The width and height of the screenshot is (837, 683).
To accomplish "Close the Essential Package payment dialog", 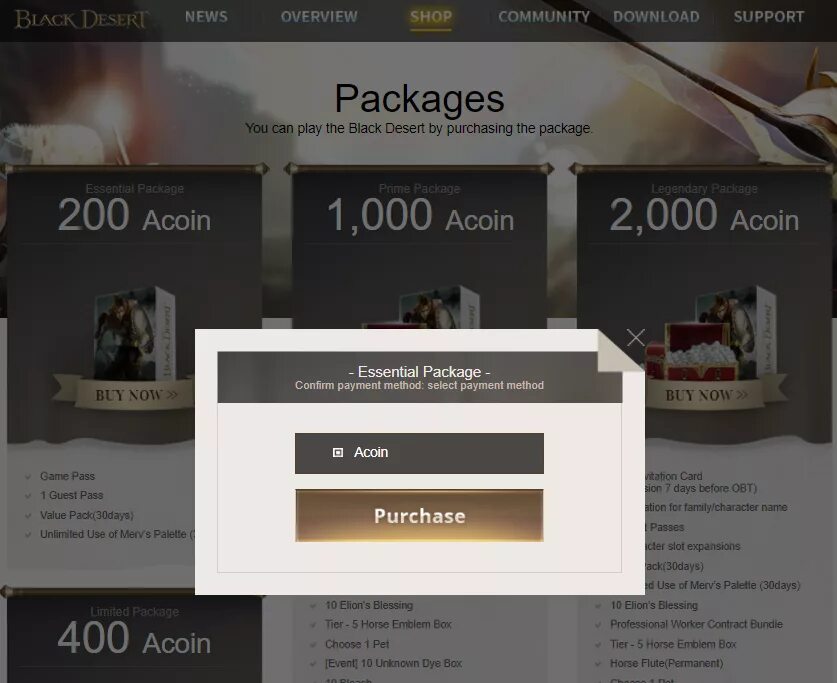I will pyautogui.click(x=635, y=337).
